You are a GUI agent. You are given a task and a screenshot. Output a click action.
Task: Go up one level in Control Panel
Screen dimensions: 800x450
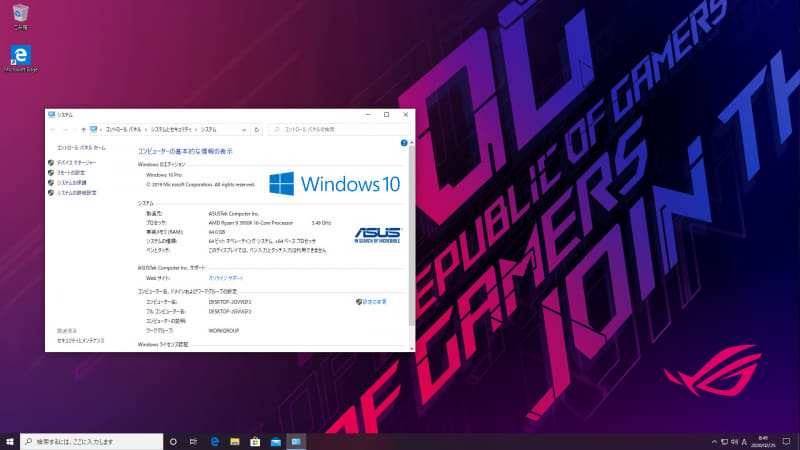pos(84,130)
